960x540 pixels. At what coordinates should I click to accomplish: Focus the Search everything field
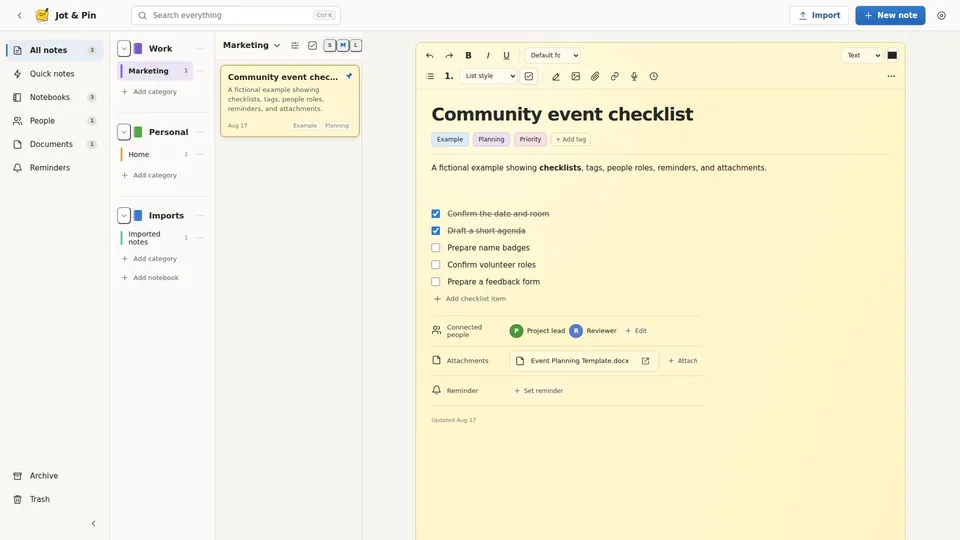click(236, 15)
